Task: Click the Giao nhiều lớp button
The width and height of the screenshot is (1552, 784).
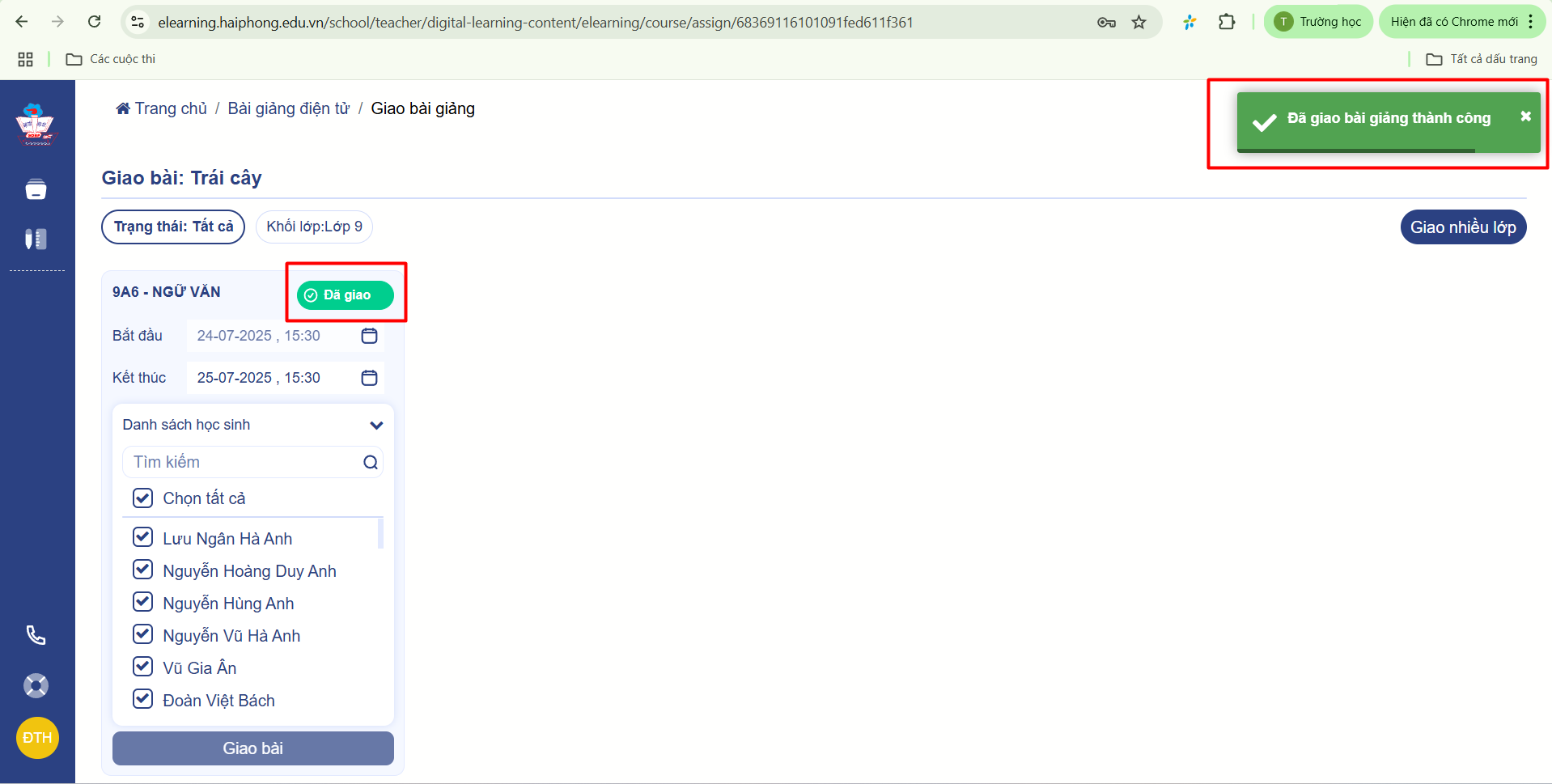Action: (x=1462, y=227)
